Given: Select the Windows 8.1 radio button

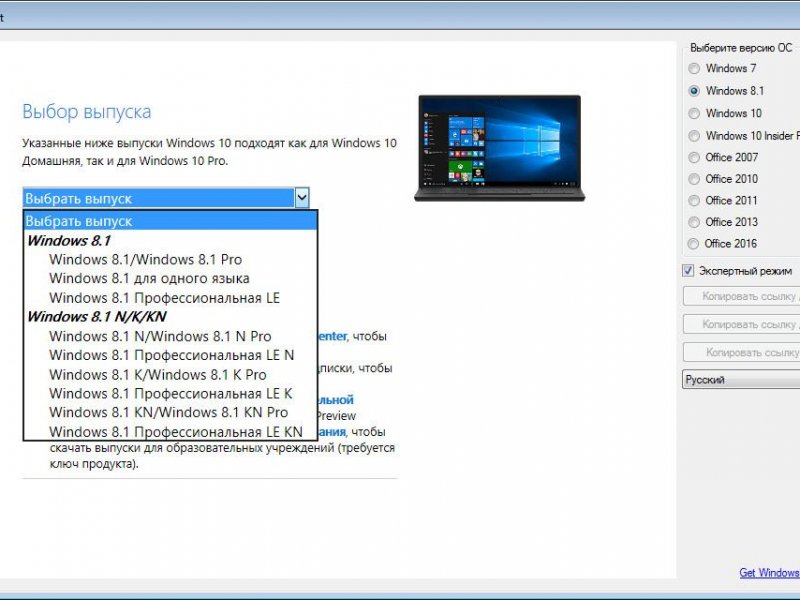Looking at the screenshot, I should point(694,91).
